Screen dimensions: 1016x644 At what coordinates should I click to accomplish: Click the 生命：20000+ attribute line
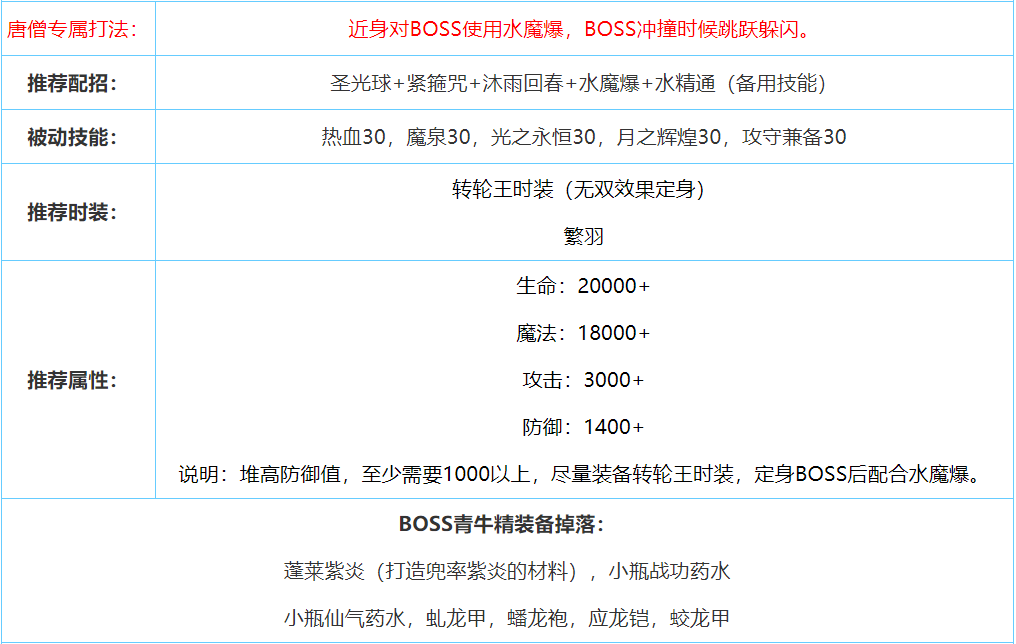[584, 286]
